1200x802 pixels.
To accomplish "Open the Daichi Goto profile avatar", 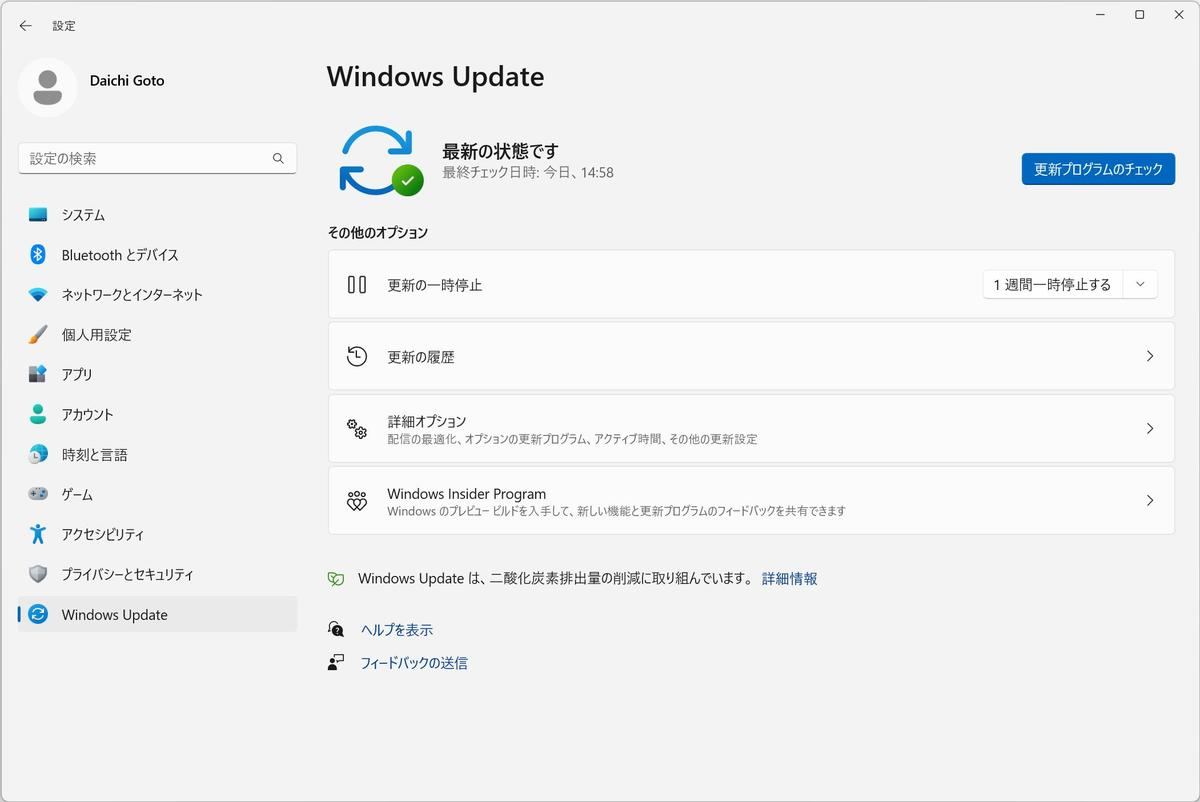I will coord(48,87).
